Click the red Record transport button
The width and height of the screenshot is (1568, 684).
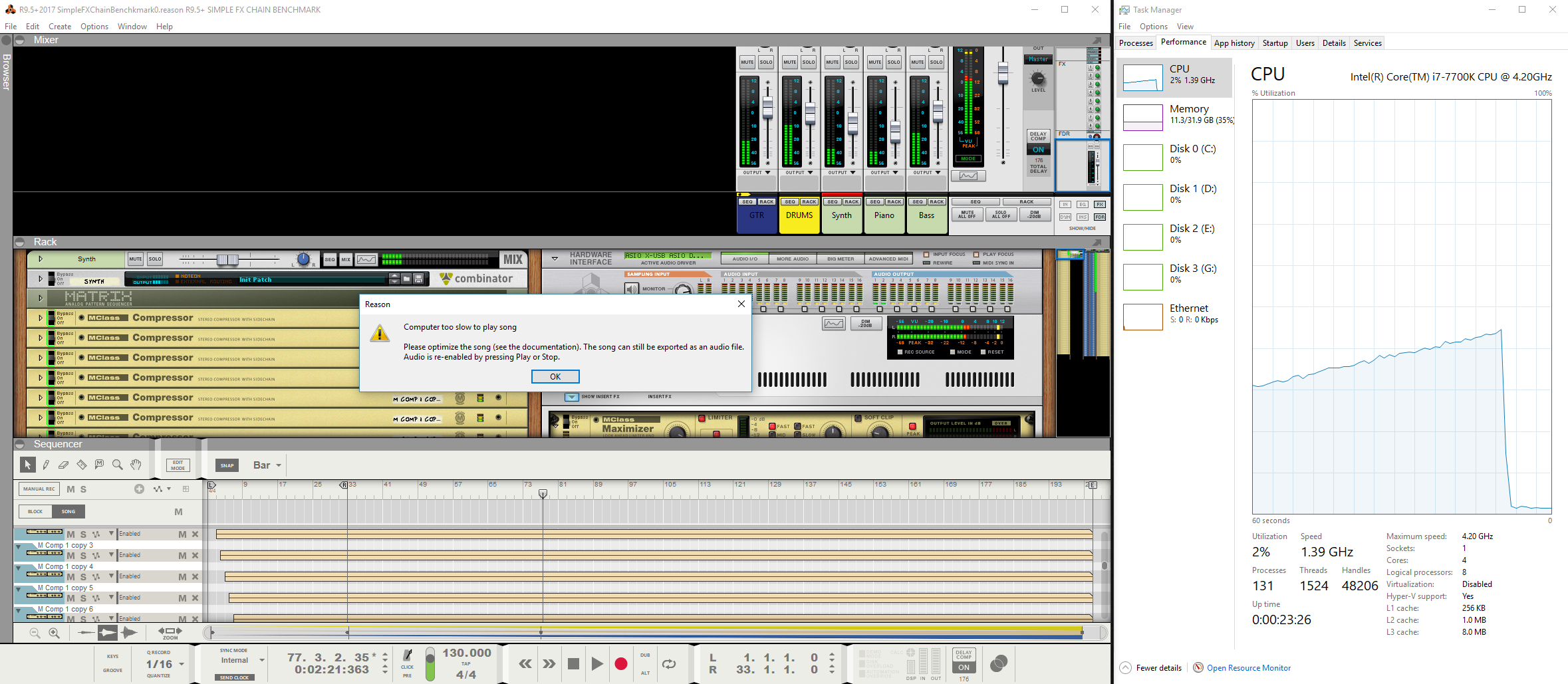coord(621,663)
